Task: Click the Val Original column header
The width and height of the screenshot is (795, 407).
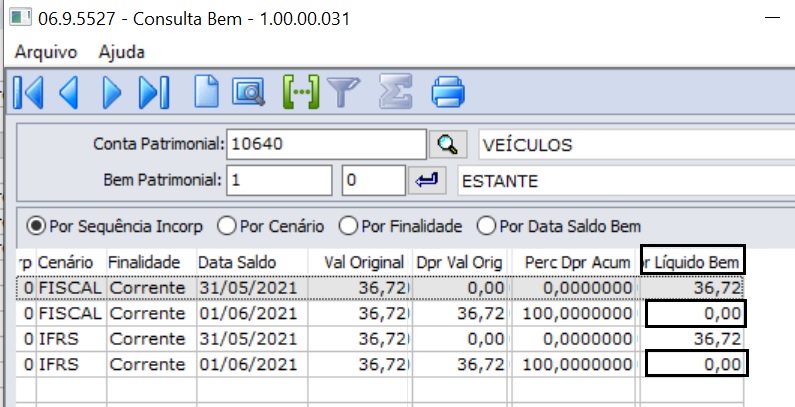Action: pyautogui.click(x=359, y=263)
